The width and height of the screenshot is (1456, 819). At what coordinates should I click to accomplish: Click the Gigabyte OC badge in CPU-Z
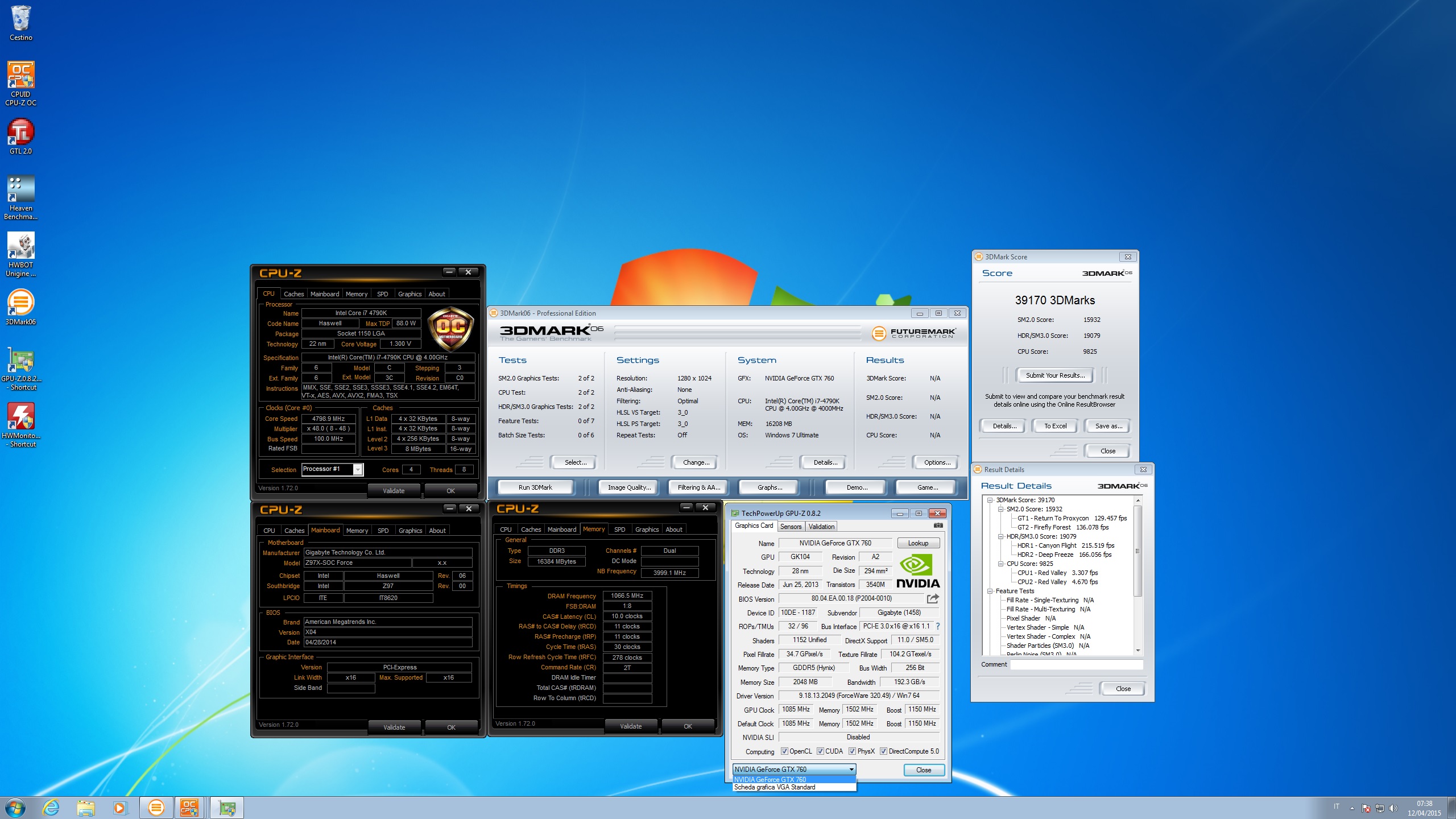450,328
